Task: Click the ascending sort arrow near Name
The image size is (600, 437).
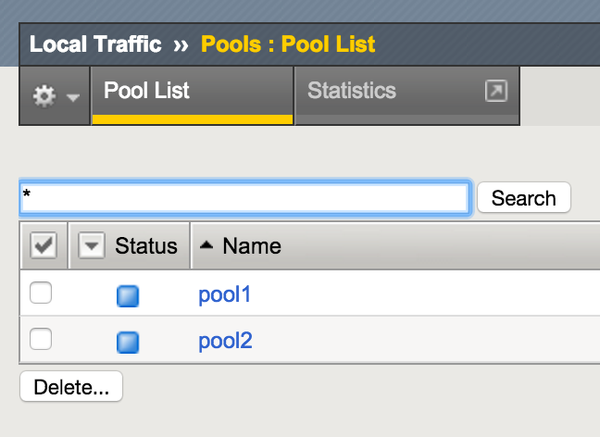Action: [x=207, y=246]
